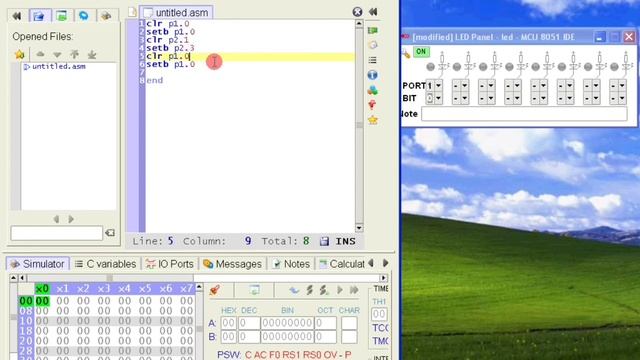Switch to the Simulator tab
This screenshot has width=640, height=360.
(38, 264)
